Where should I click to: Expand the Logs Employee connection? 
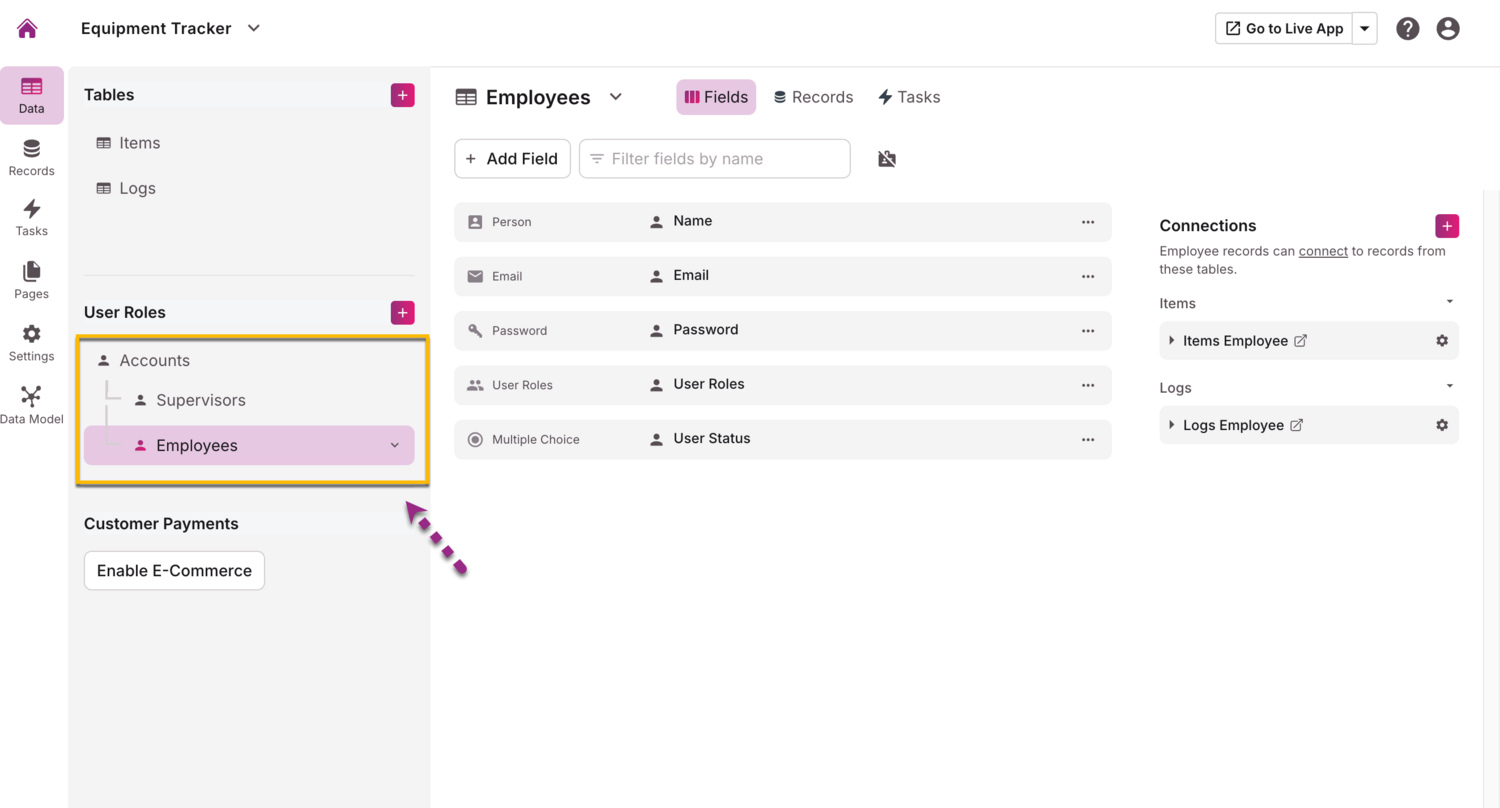[1172, 425]
